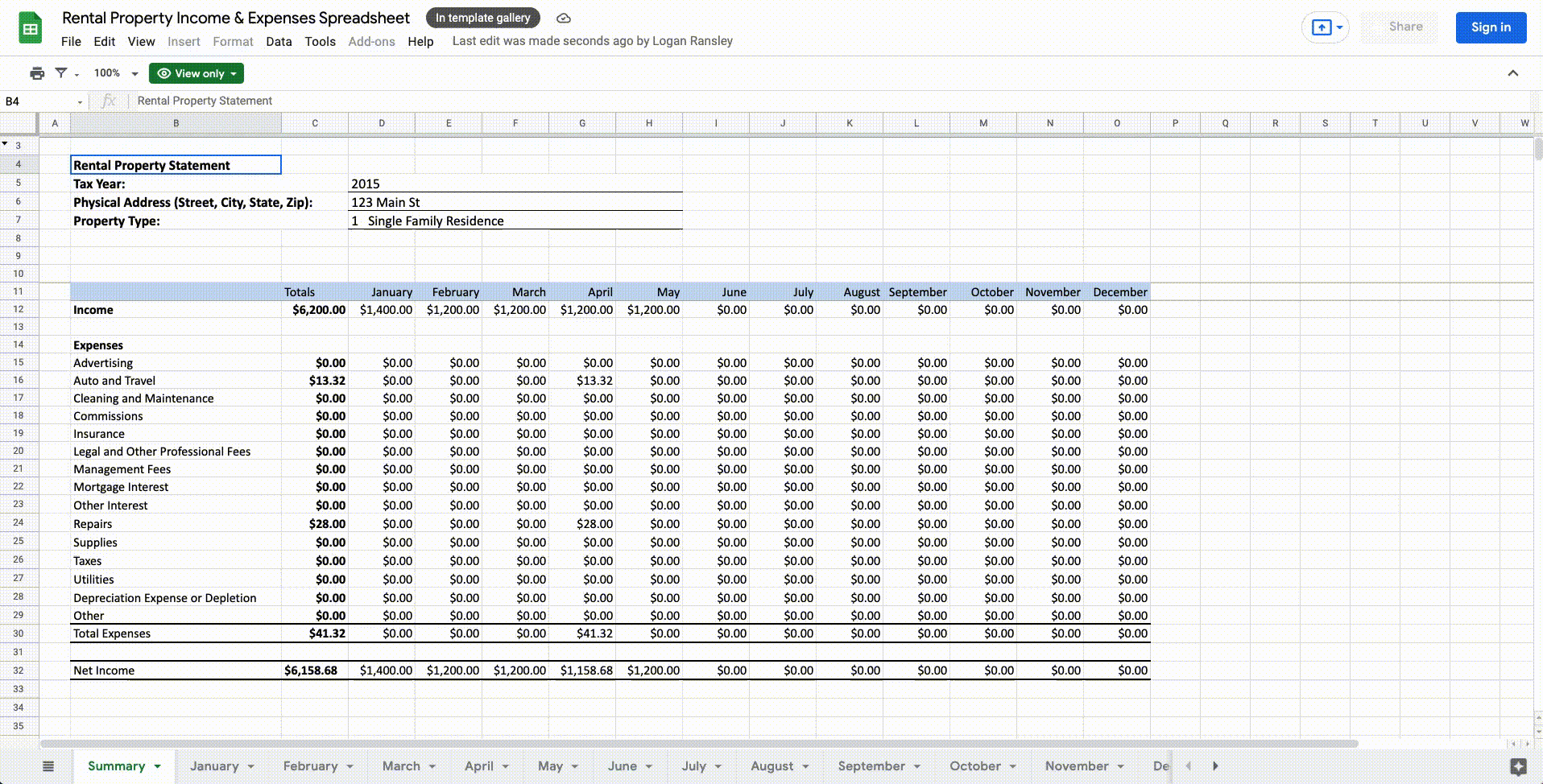
Task: Open the February tab dropdown arrow
Action: [350, 766]
